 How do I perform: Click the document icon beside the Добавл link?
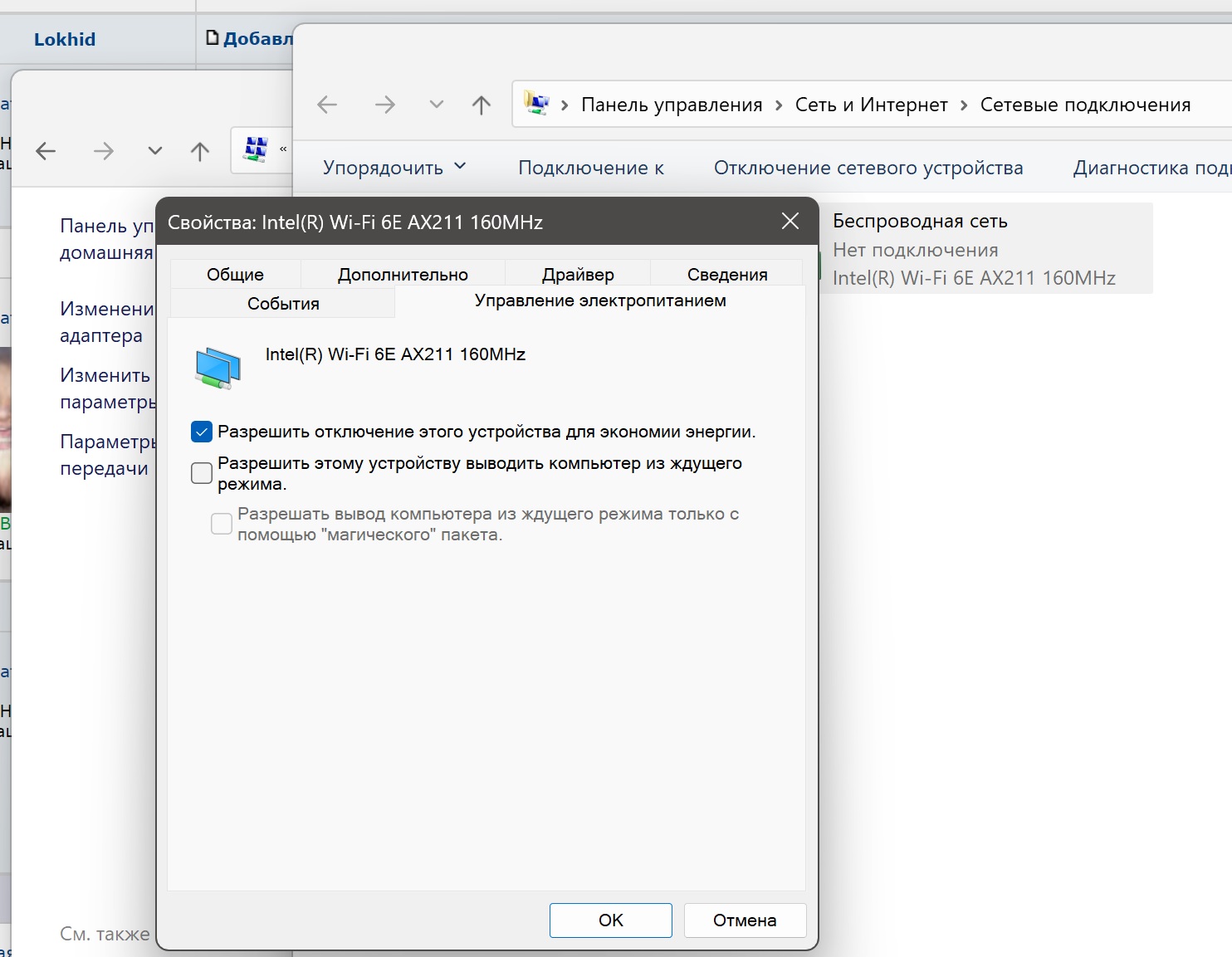[213, 37]
